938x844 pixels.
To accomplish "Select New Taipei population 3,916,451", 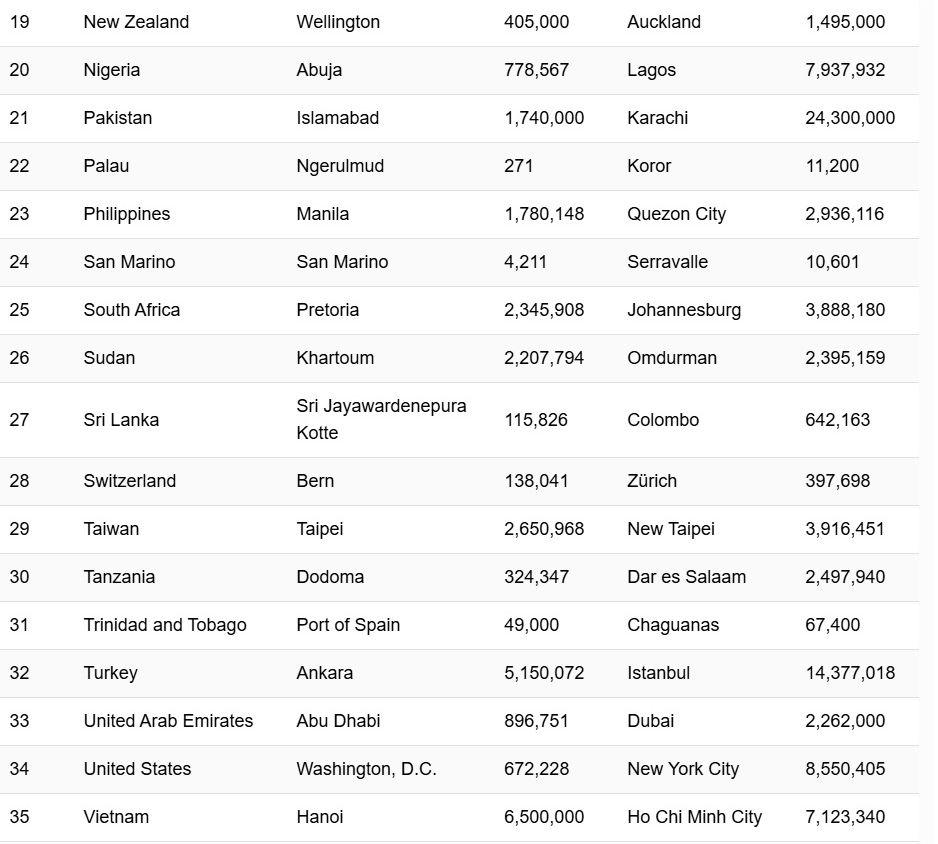I will [845, 529].
